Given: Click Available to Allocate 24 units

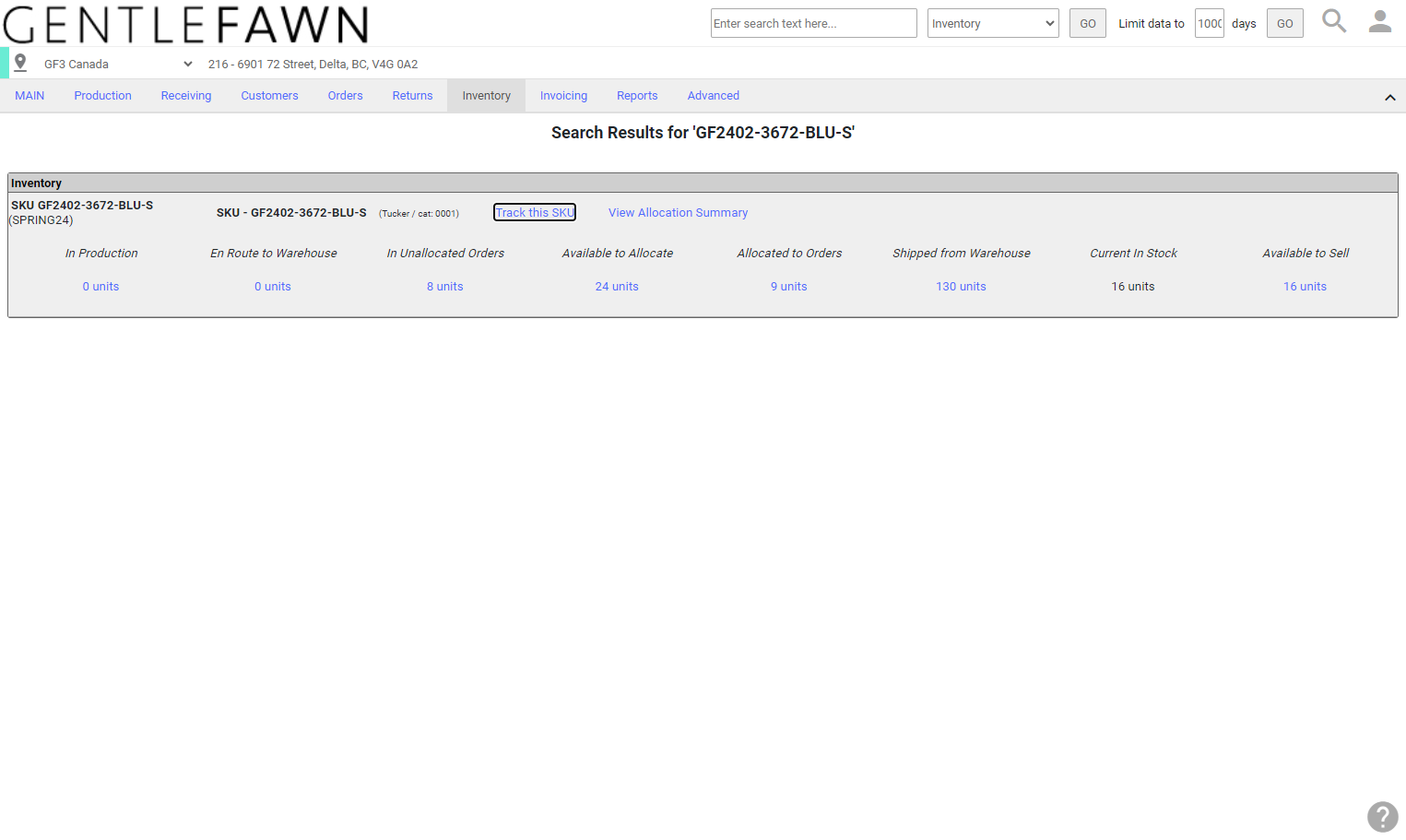Looking at the screenshot, I should point(617,287).
